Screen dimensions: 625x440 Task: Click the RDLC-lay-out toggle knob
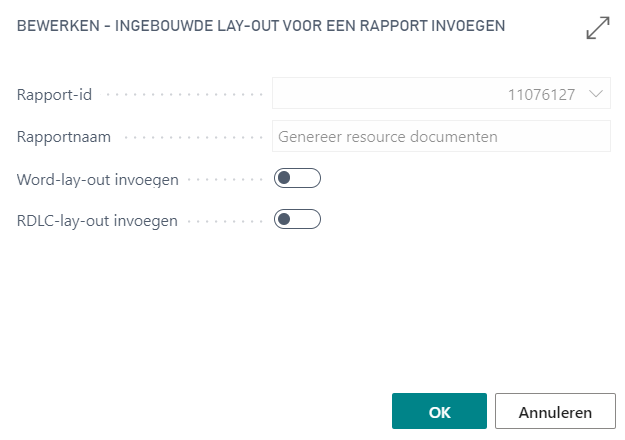coord(286,219)
